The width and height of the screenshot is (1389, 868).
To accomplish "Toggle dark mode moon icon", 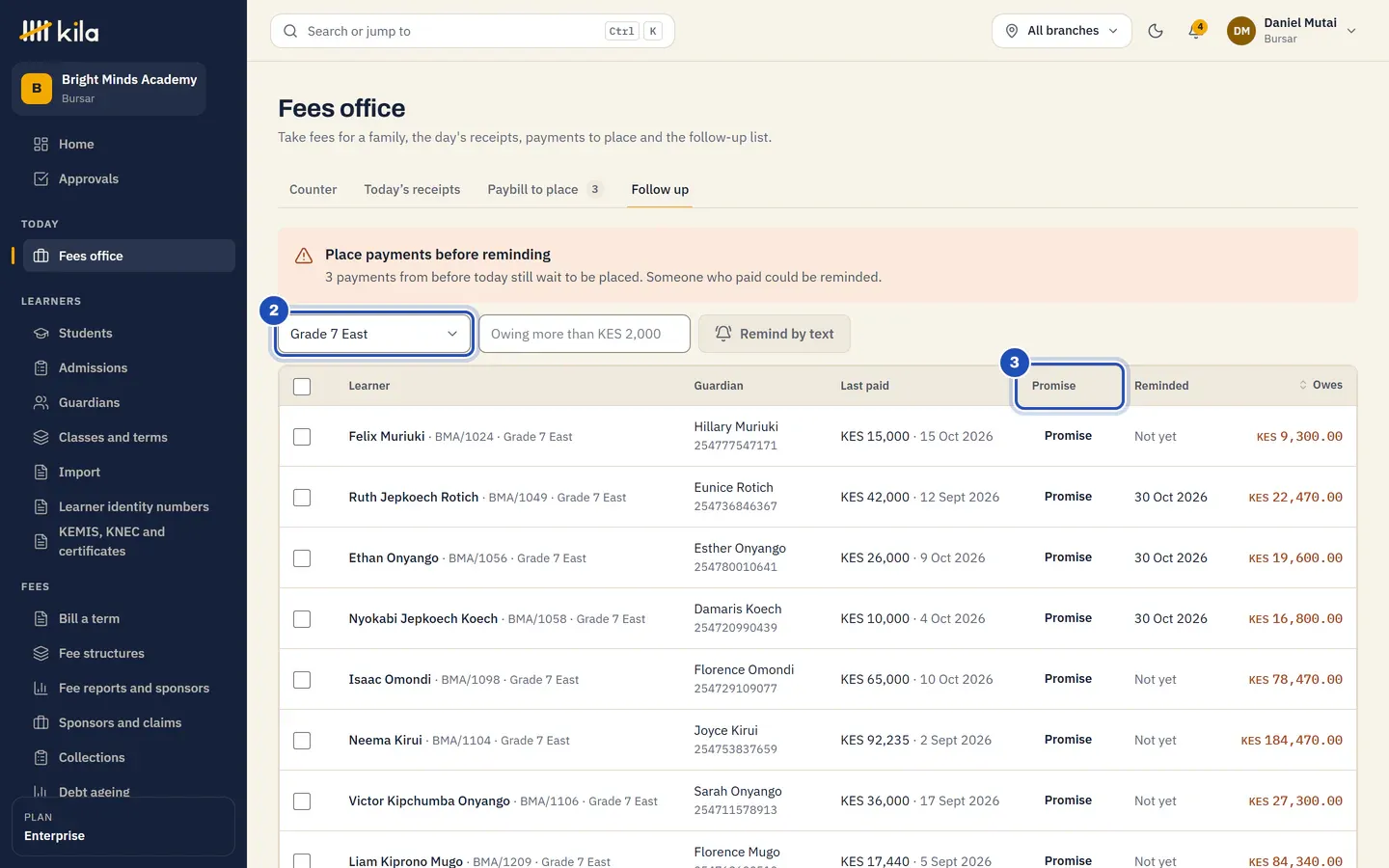I will pos(1156,31).
